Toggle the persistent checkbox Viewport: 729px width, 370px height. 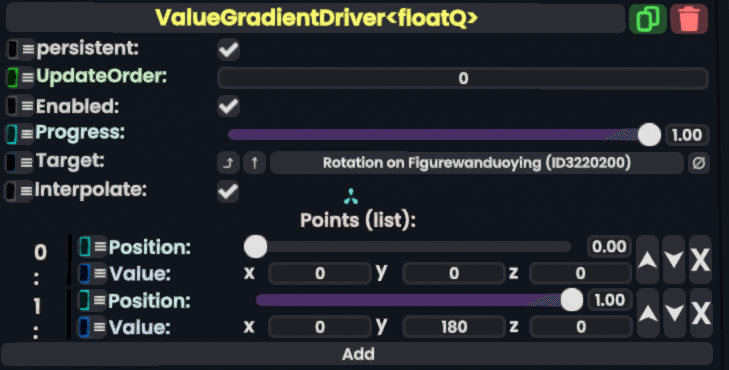228,49
